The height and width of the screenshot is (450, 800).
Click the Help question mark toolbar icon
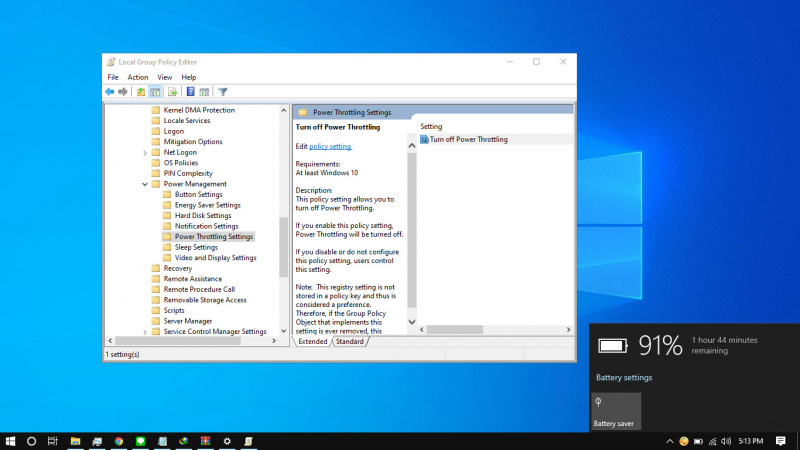click(190, 92)
